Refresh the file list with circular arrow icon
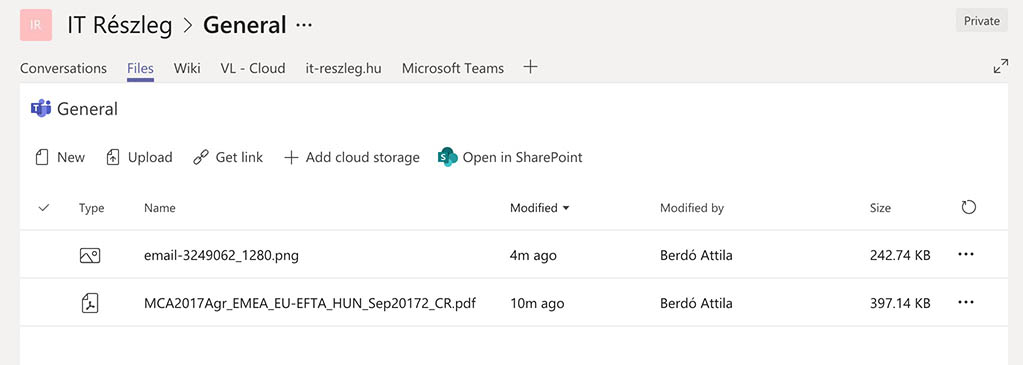The image size is (1023, 365). [x=969, y=208]
